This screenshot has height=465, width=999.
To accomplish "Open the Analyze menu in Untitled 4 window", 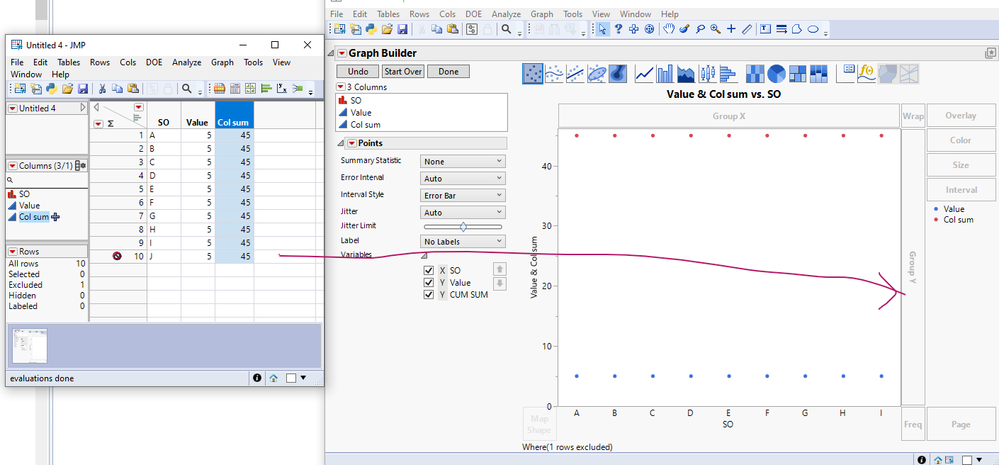I will pos(186,62).
